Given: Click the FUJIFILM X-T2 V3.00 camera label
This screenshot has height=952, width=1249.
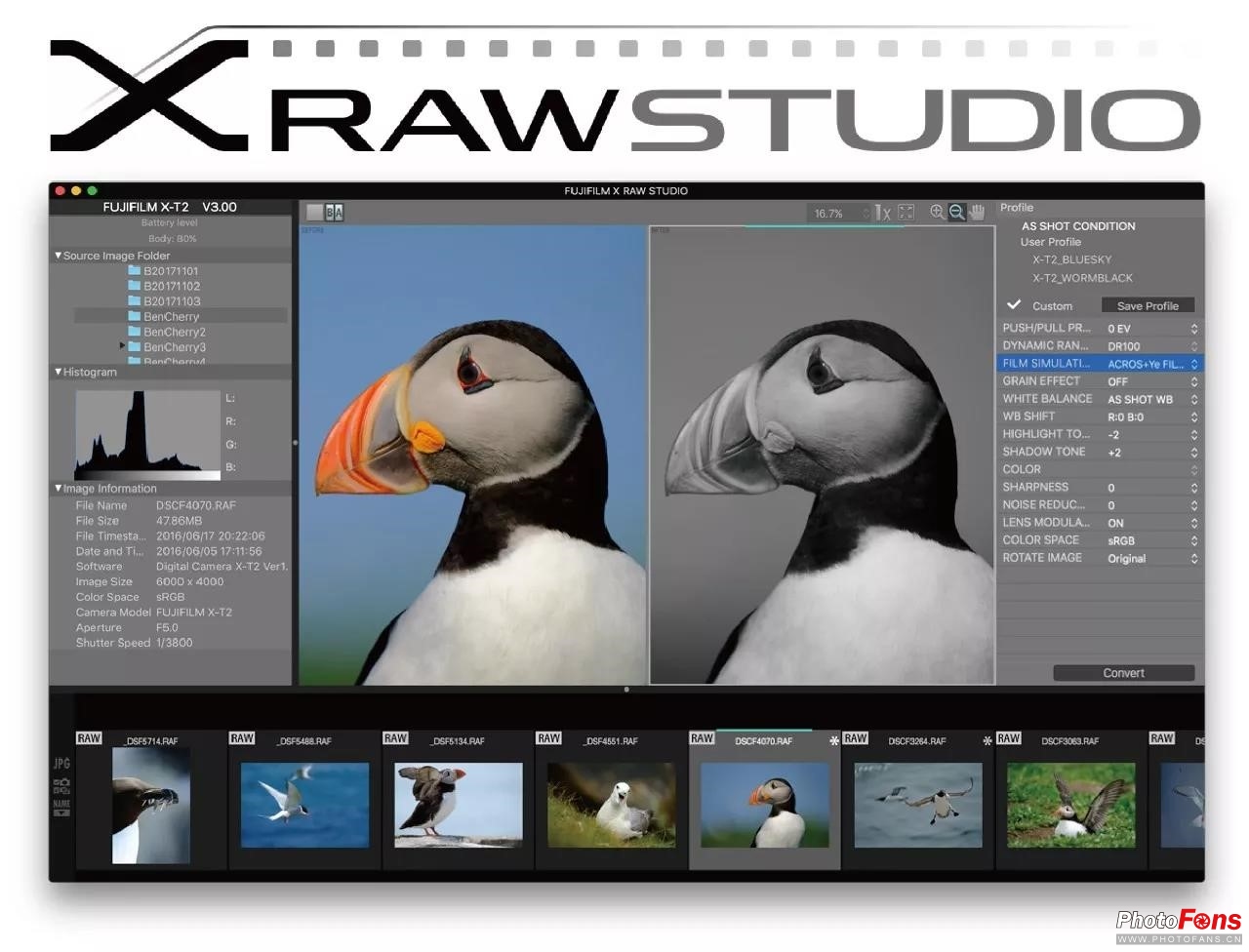Looking at the screenshot, I should coord(170,207).
